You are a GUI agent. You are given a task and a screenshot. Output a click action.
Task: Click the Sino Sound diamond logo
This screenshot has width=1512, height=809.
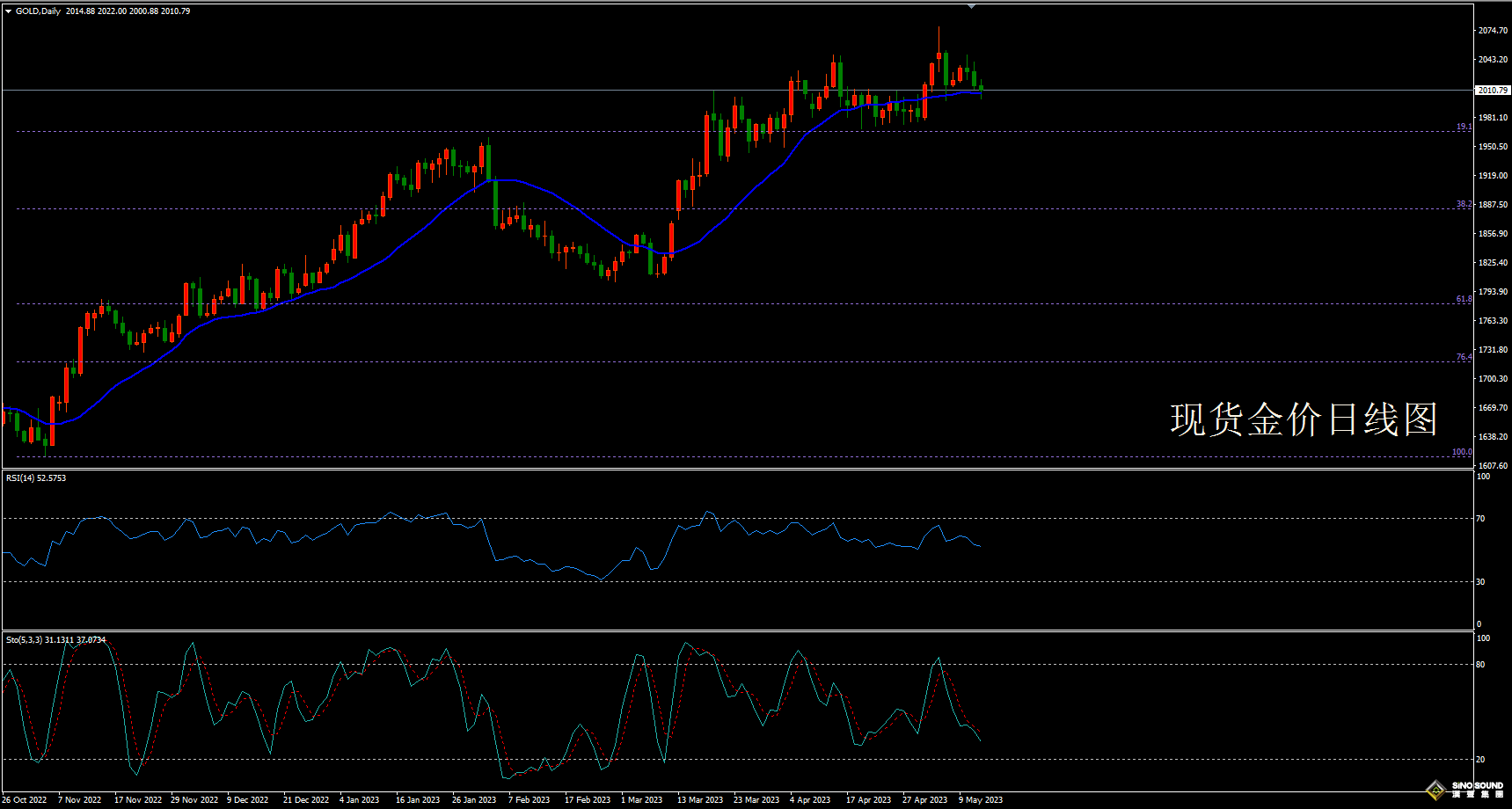point(1435,790)
